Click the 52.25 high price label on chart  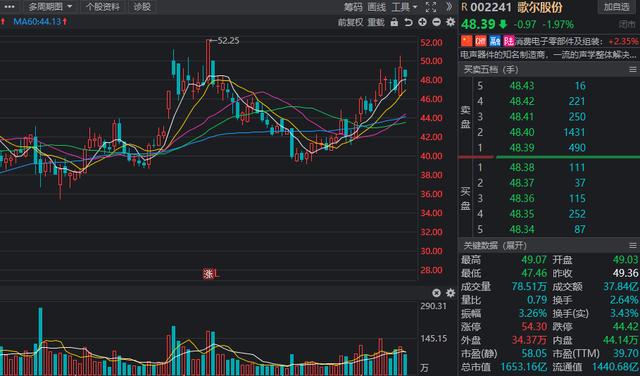pyautogui.click(x=228, y=41)
